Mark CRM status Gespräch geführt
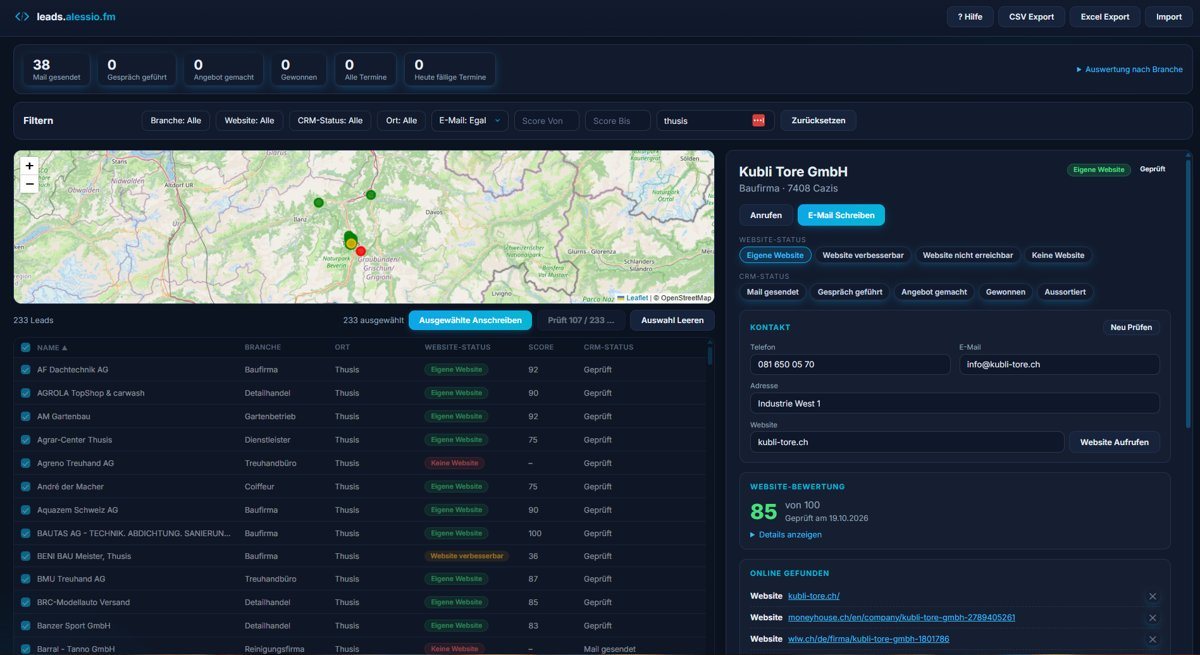1200x655 pixels. coord(850,292)
